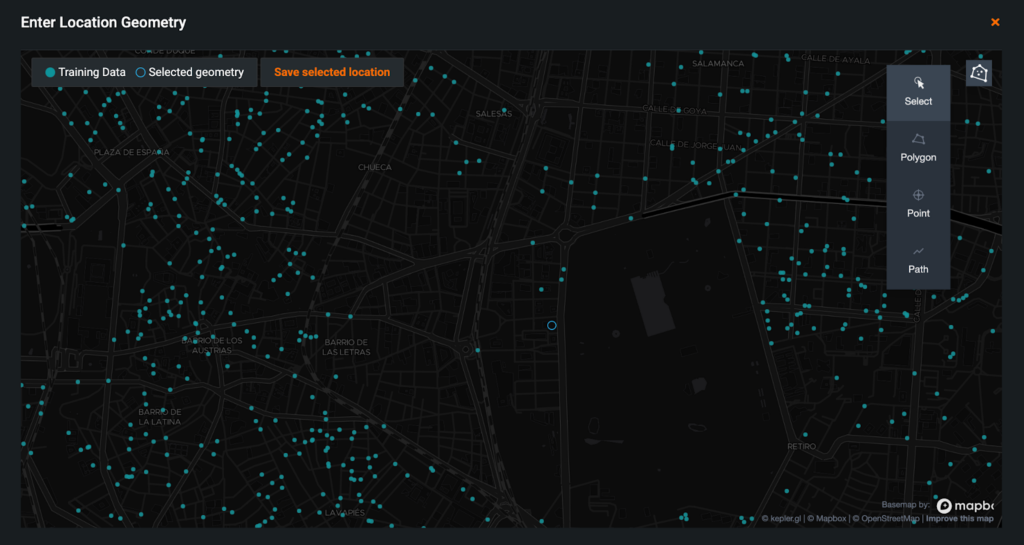The height and width of the screenshot is (545, 1024).
Task: Click the BARRIO DE LOS AUSTRIAS label
Action: [x=212, y=345]
